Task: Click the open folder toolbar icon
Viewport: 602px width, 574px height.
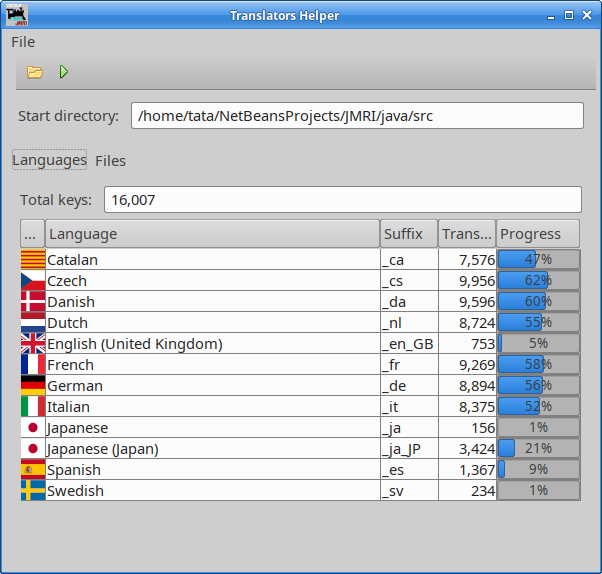Action: [x=35, y=72]
